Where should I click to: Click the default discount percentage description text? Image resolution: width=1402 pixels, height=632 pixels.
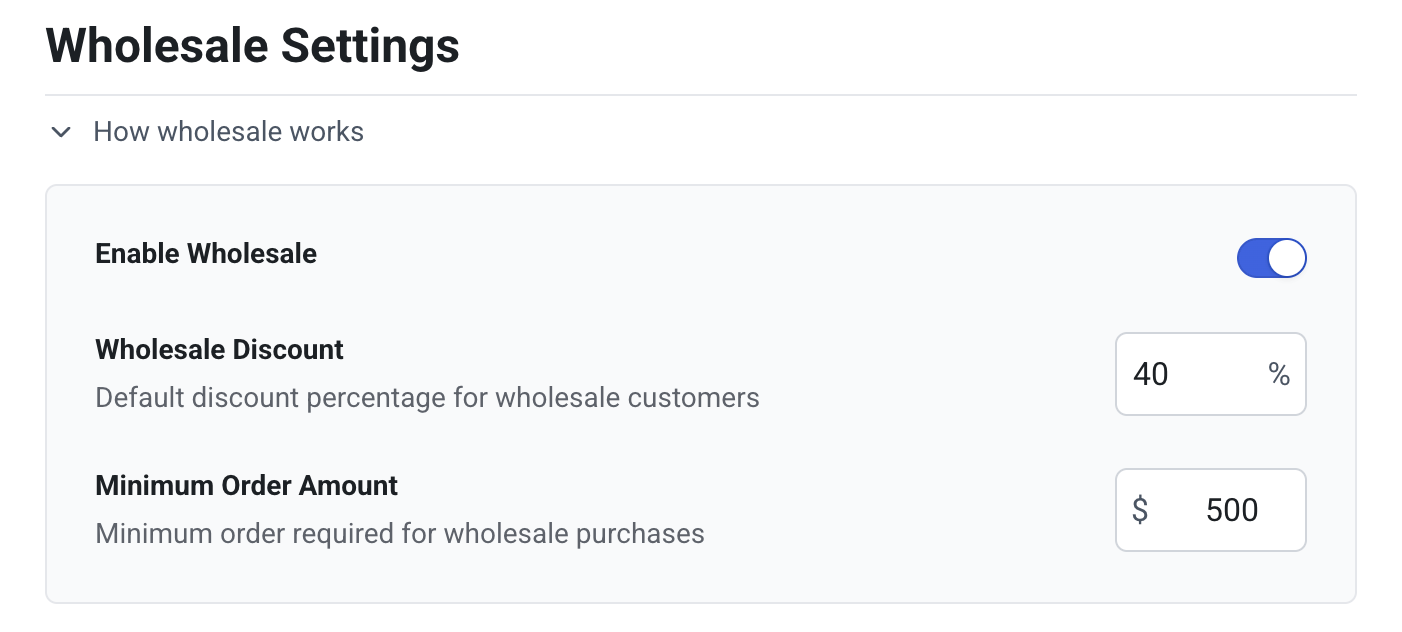[x=427, y=398]
